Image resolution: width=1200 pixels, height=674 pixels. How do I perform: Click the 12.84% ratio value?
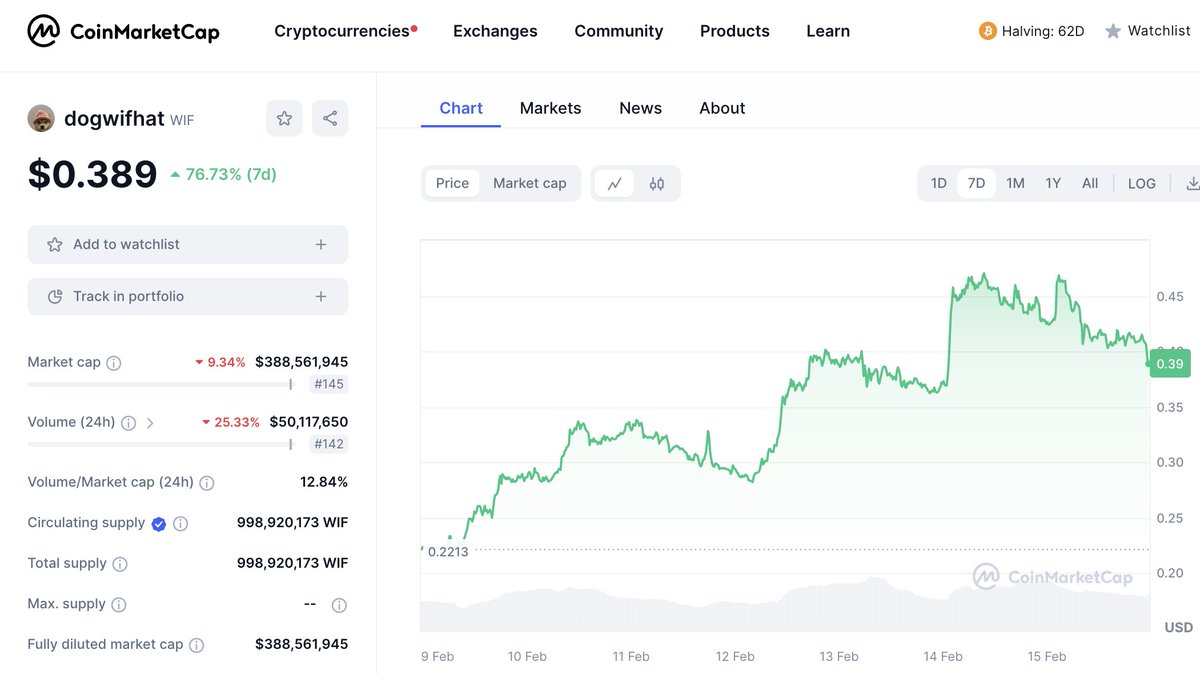pos(324,482)
